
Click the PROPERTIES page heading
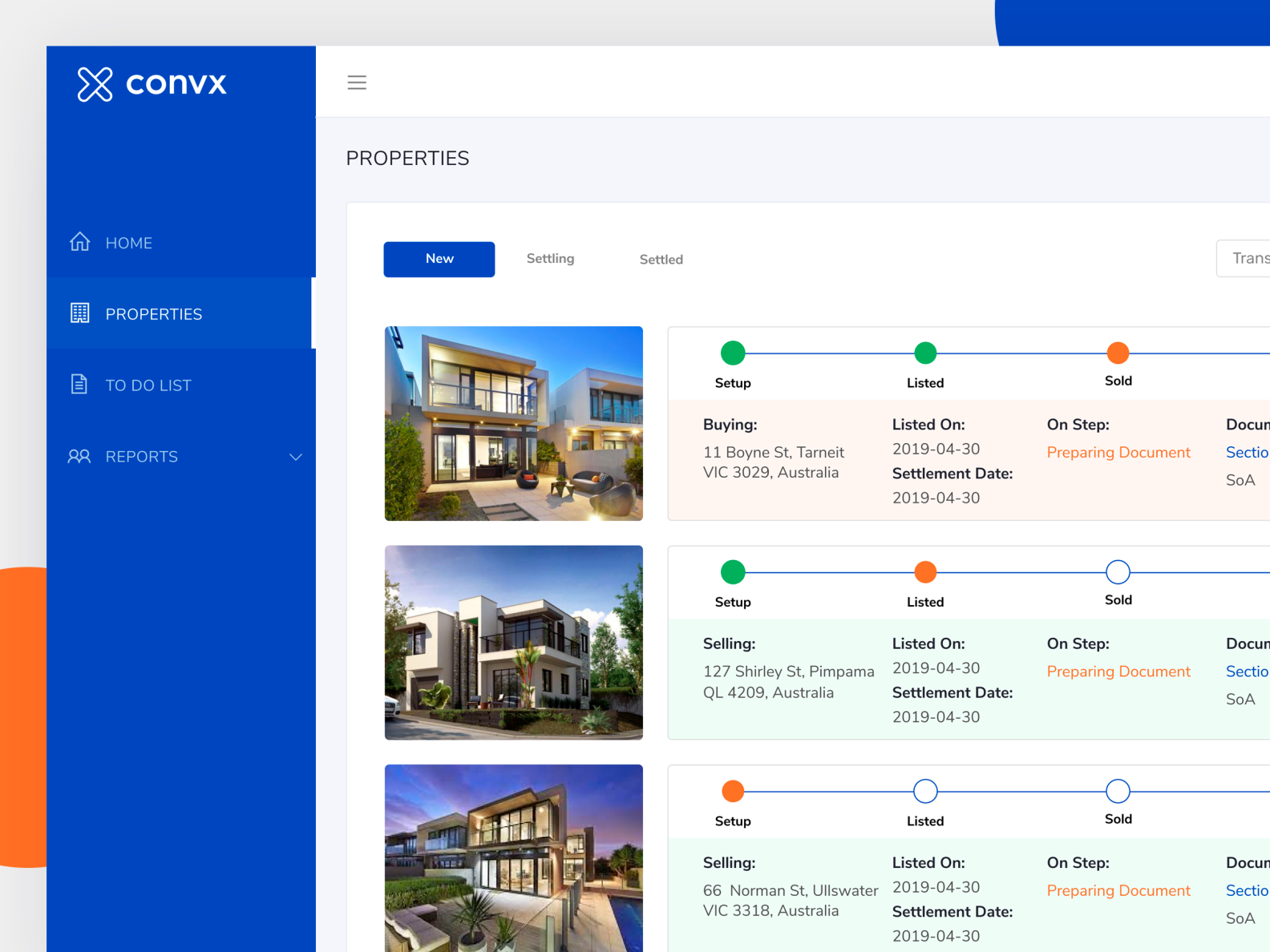tap(407, 159)
